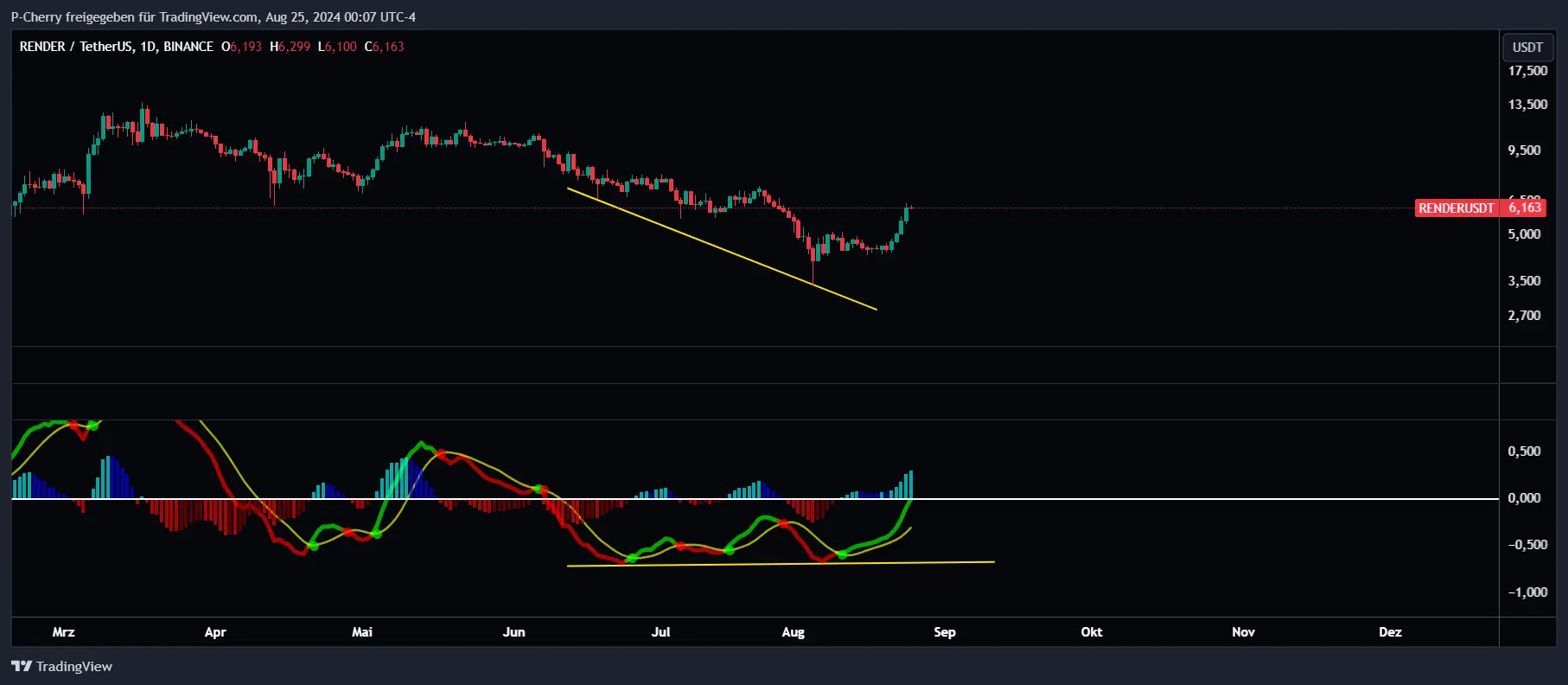Click the 13,500 price axis label
This screenshot has width=1568, height=685.
click(x=1527, y=105)
